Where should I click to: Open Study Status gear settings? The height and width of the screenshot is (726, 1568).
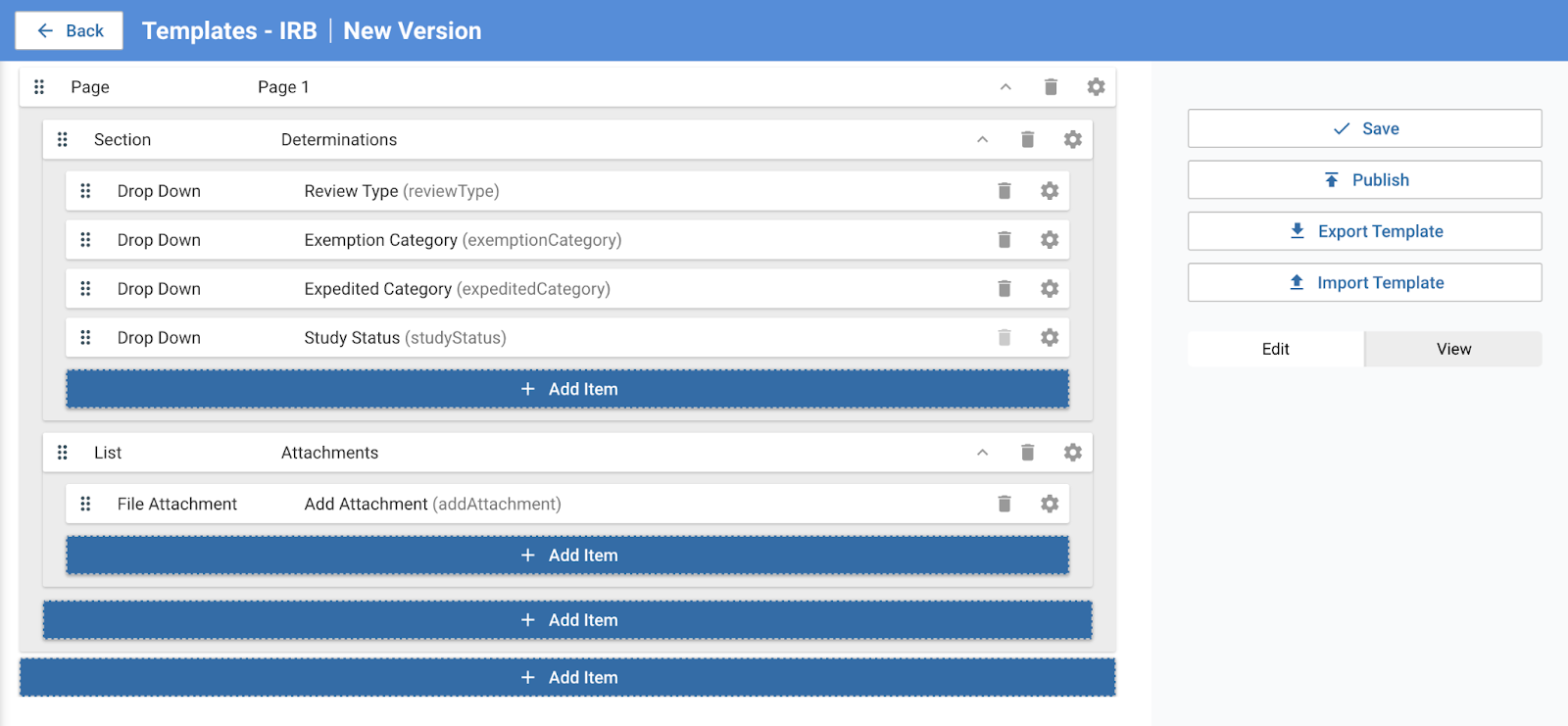(1050, 338)
